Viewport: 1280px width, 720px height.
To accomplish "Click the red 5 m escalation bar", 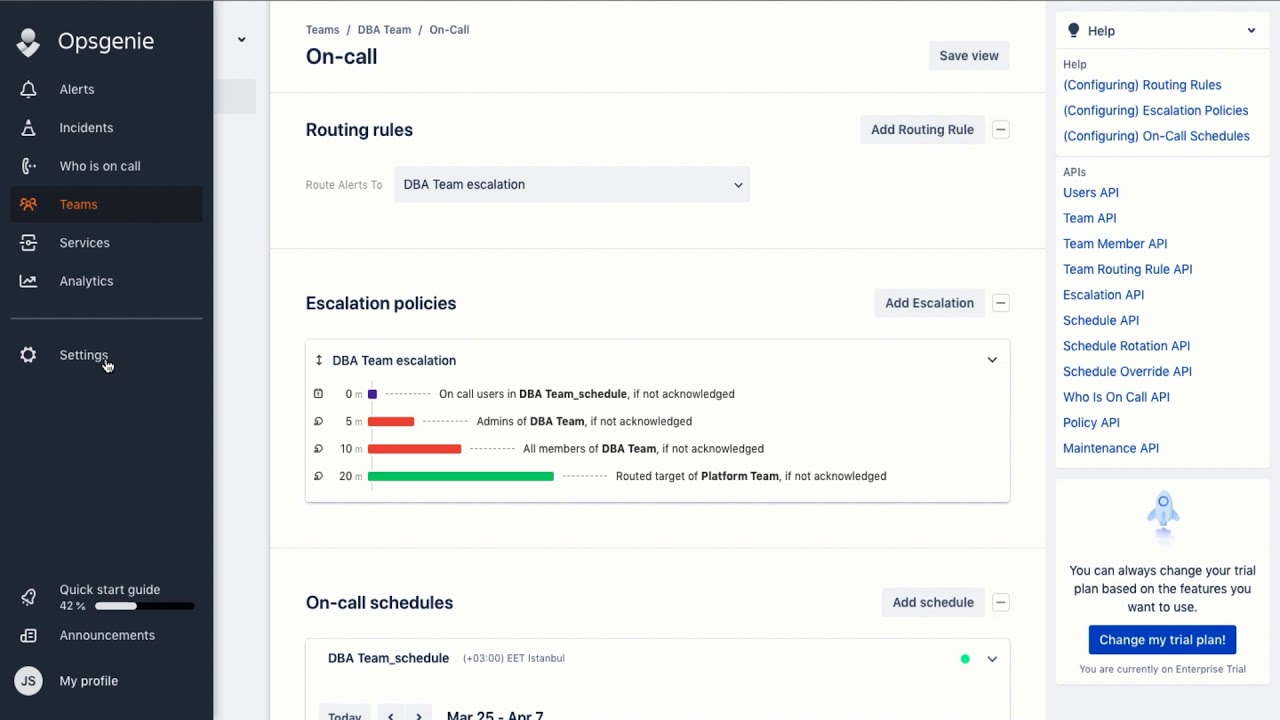I will coord(391,422).
